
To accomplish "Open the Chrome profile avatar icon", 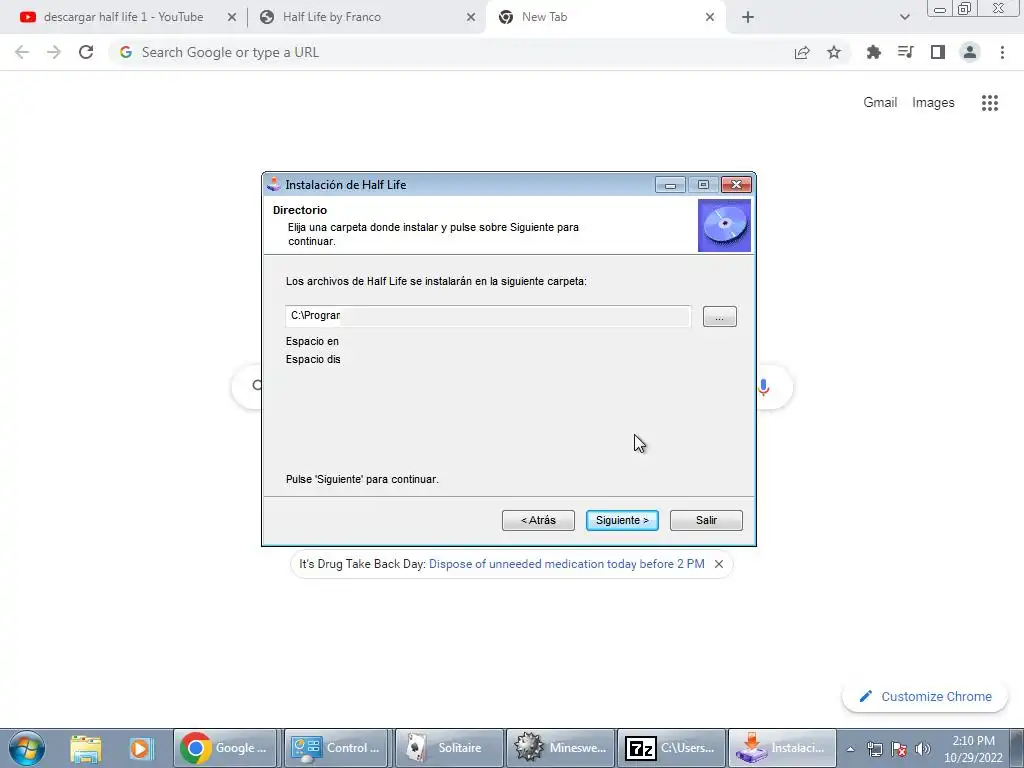I will [970, 52].
